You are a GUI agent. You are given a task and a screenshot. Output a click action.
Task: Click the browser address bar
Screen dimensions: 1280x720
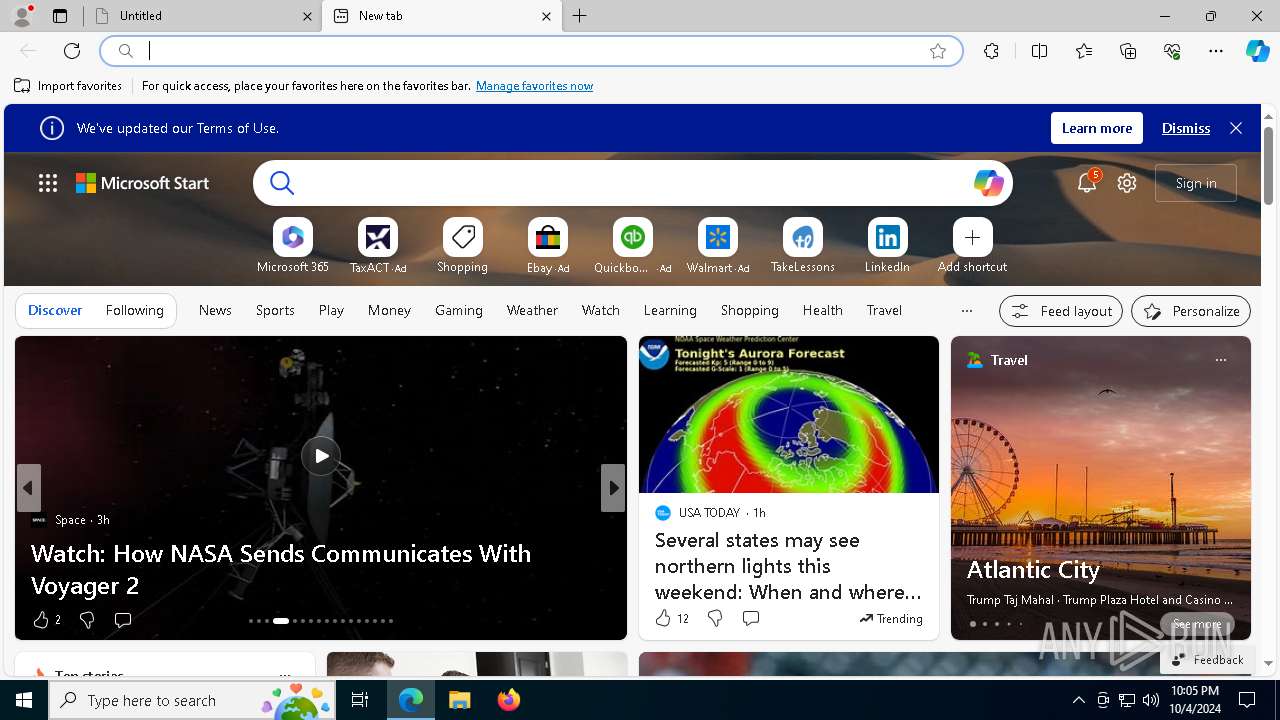(x=530, y=51)
